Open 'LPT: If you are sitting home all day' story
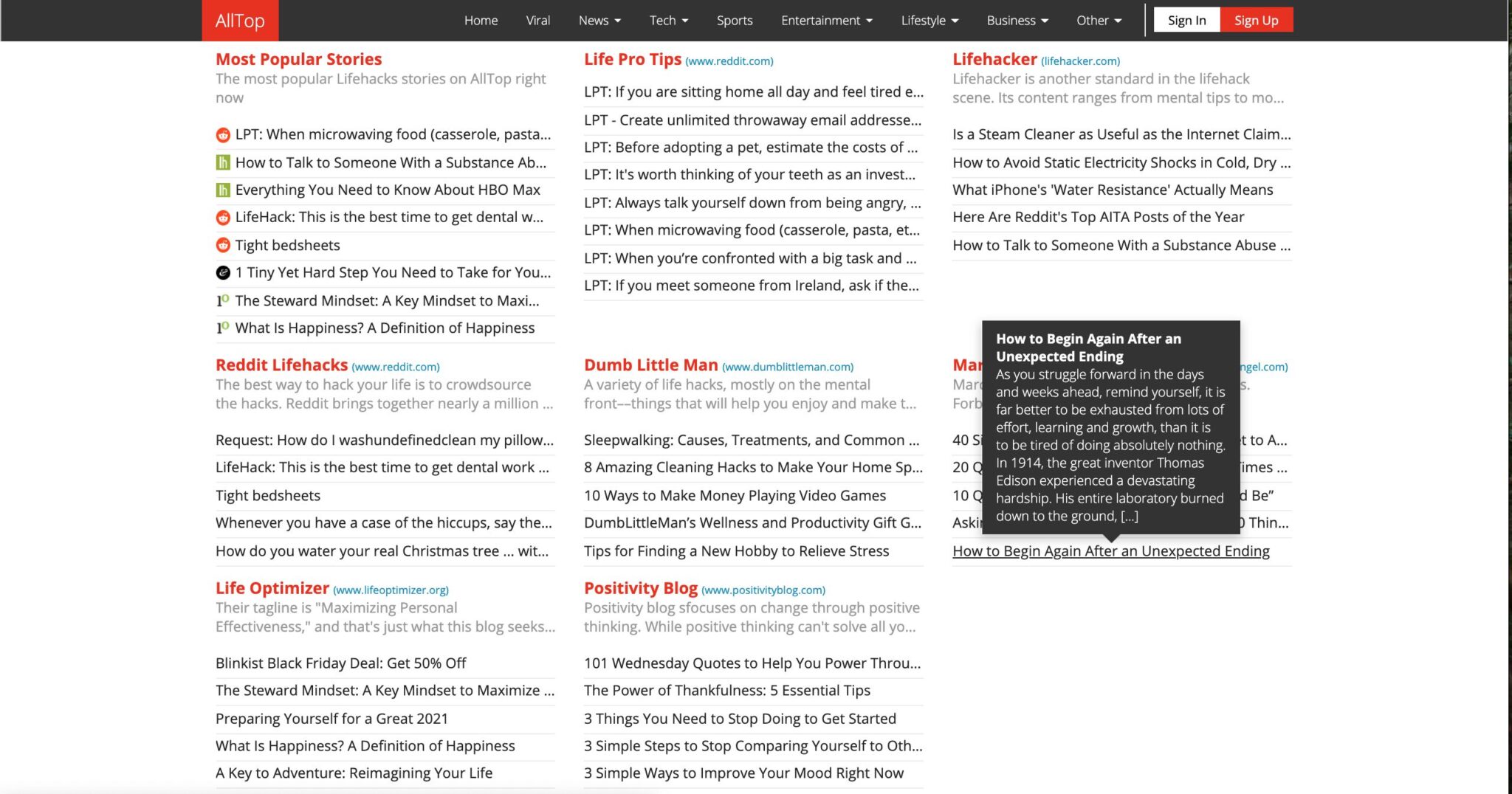 [x=754, y=92]
